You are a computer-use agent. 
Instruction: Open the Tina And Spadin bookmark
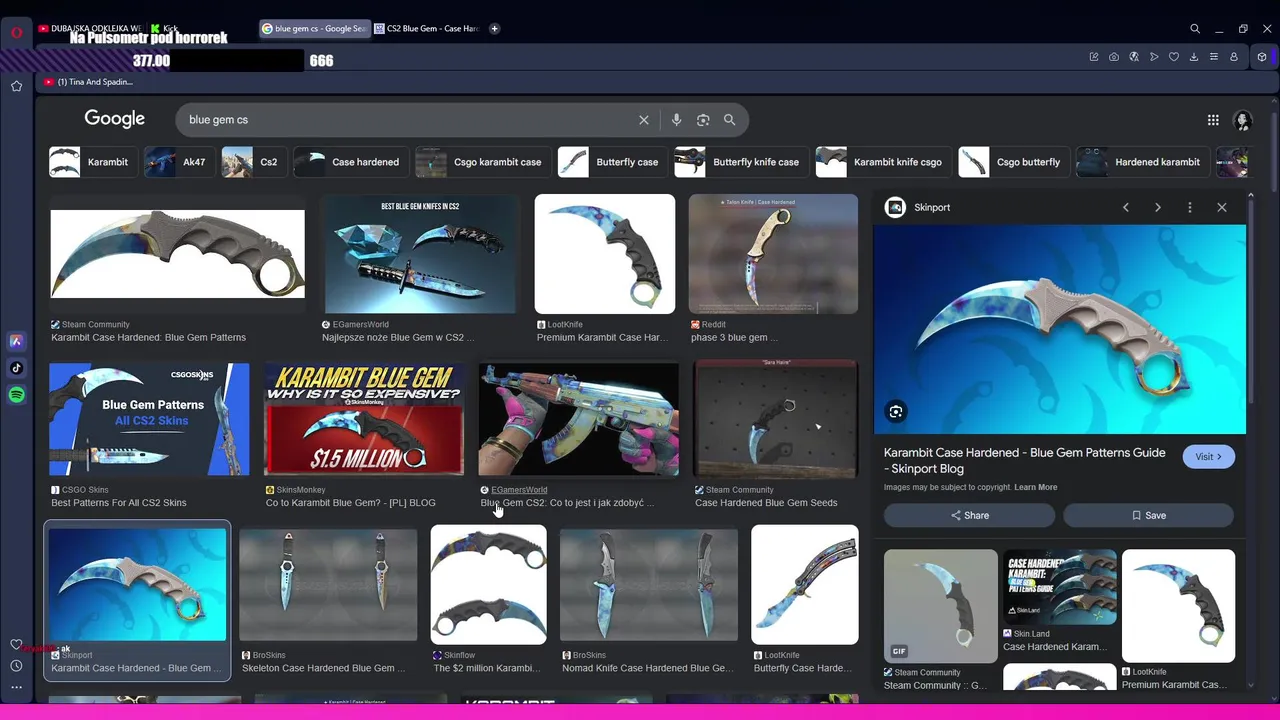click(88, 82)
